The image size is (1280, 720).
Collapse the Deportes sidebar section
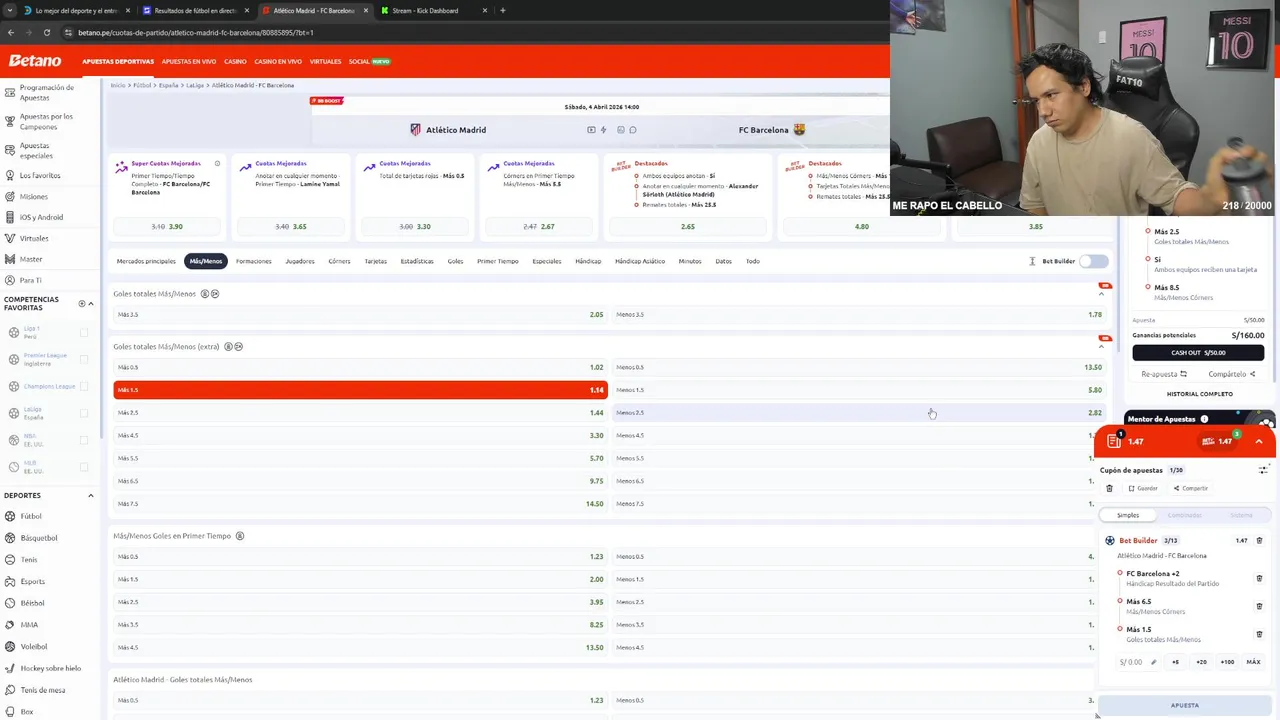coord(91,496)
